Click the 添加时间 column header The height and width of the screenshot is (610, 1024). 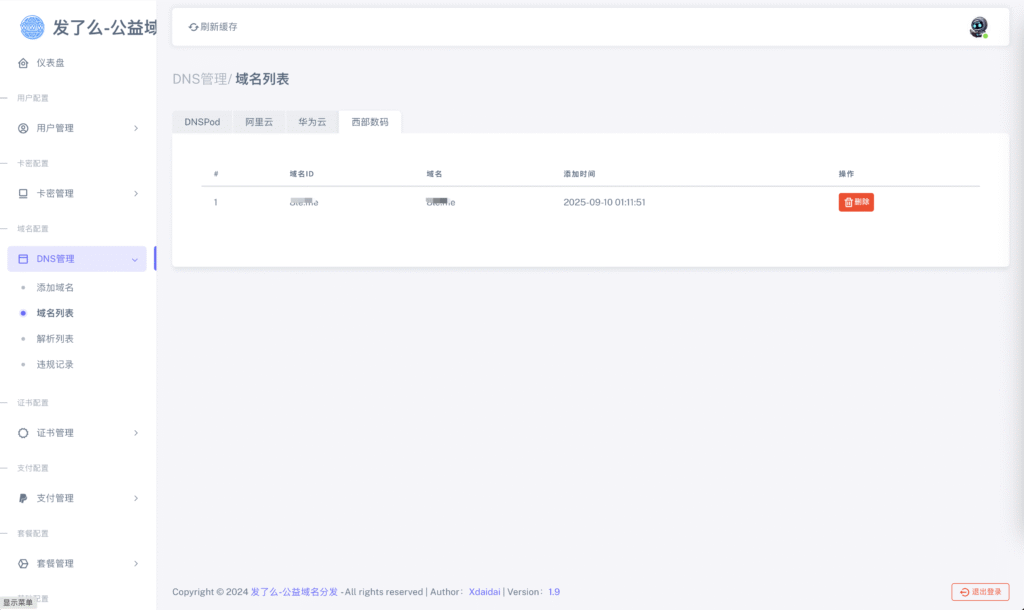[x=579, y=174]
